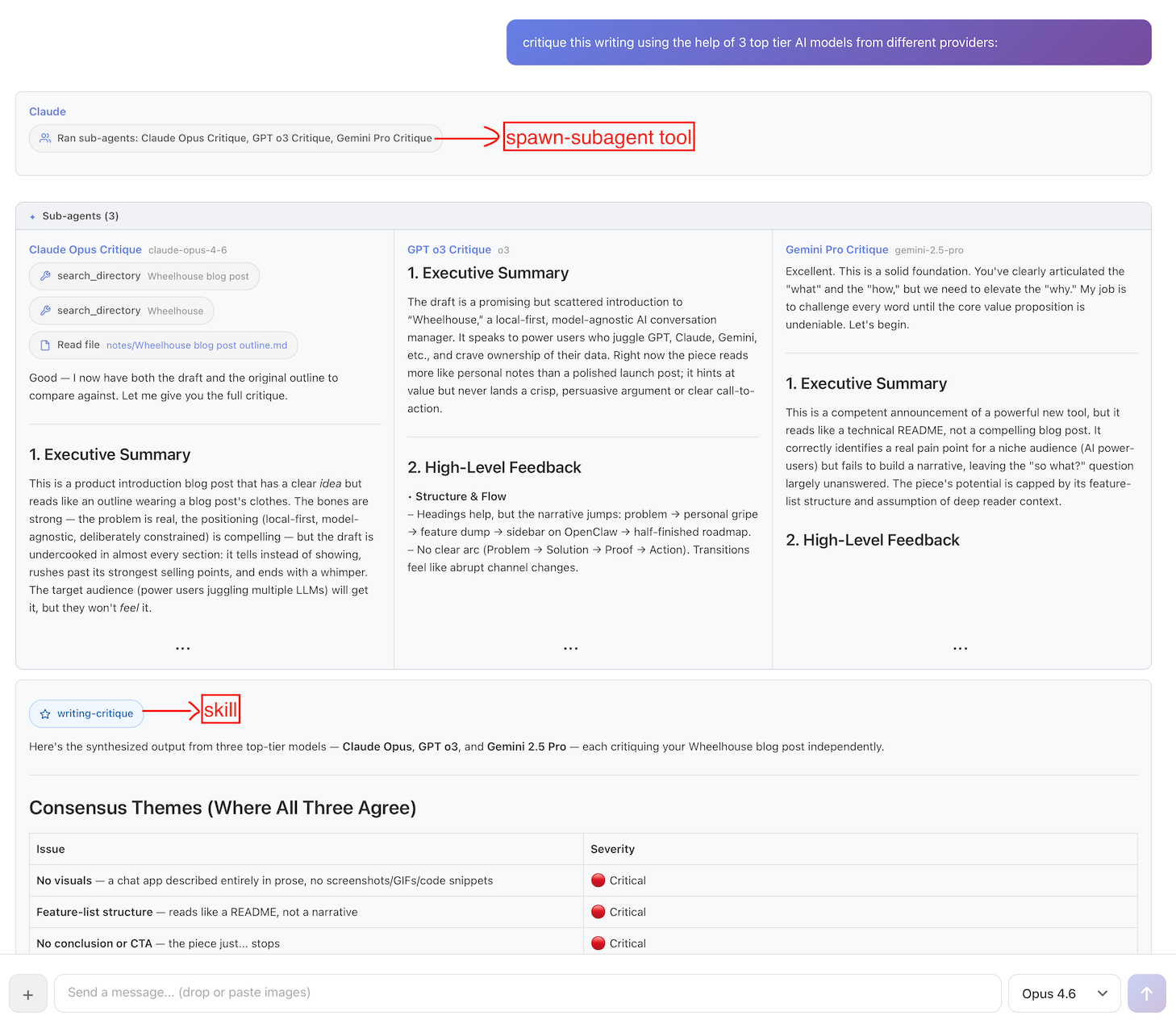Expand the GPT o3 Critique ellipsis

point(571,648)
